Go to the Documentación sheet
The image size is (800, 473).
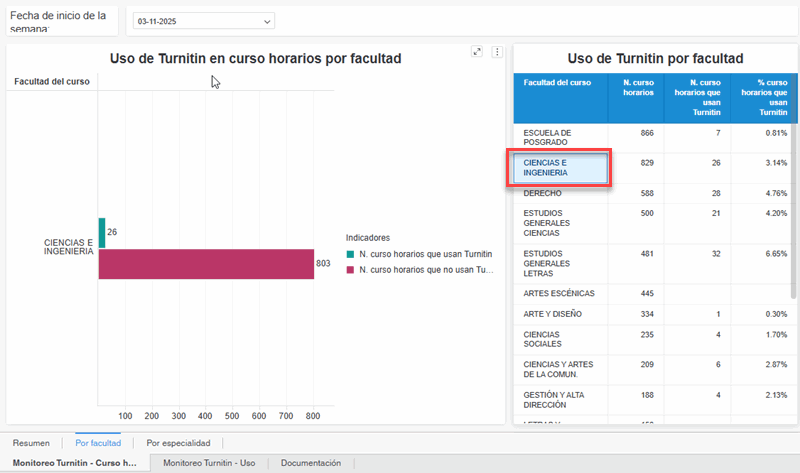[311, 463]
